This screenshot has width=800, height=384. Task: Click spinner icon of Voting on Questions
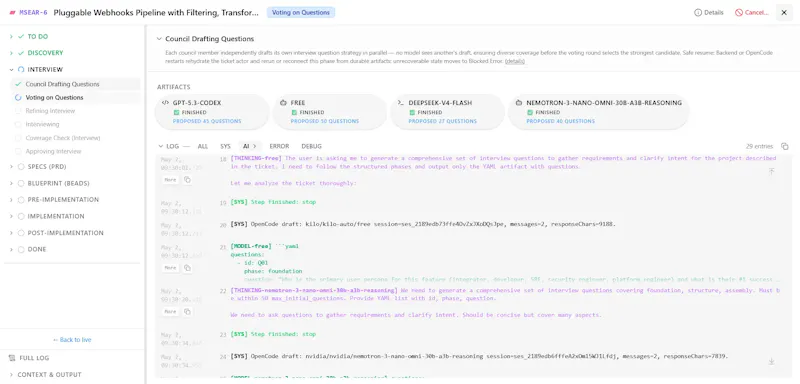pos(18,97)
